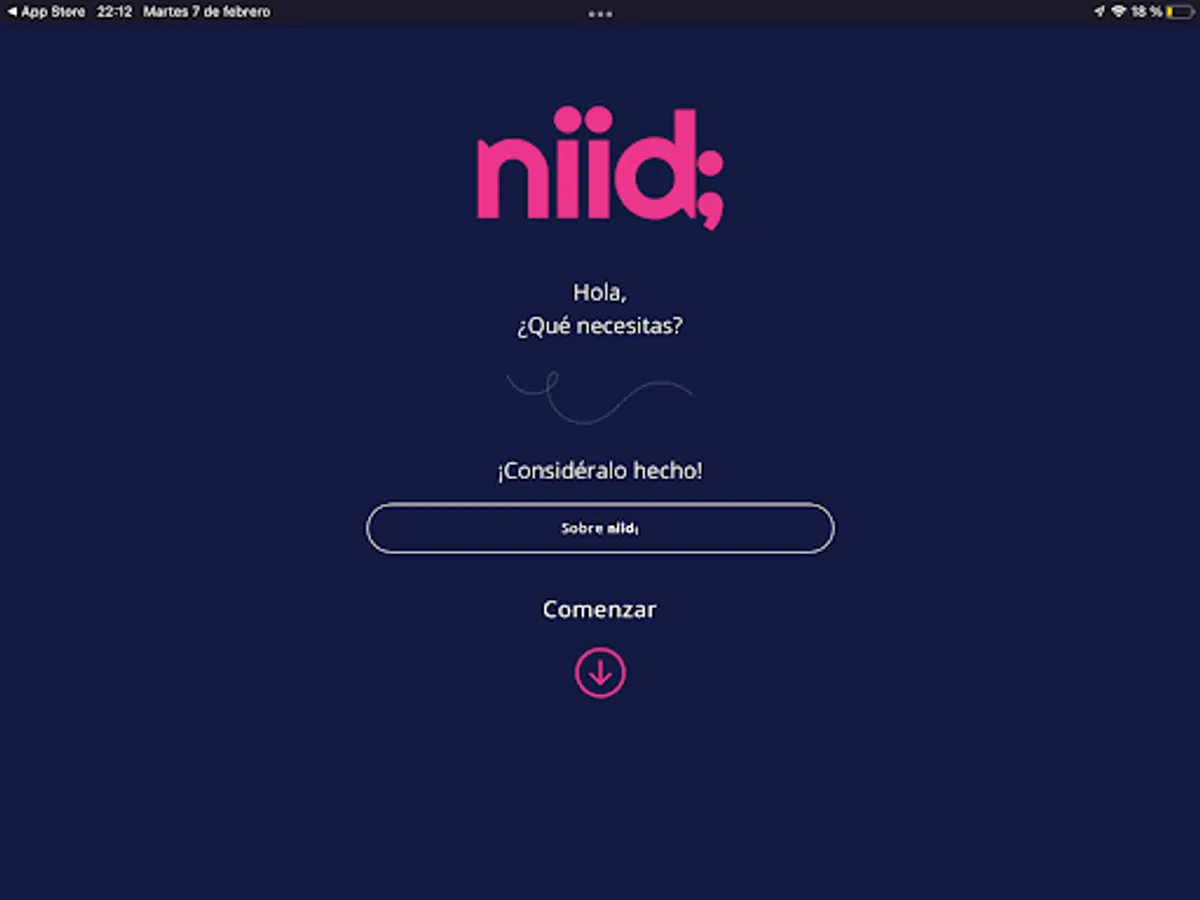Open the Sobre niid; button
The width and height of the screenshot is (1200, 900).
[600, 528]
